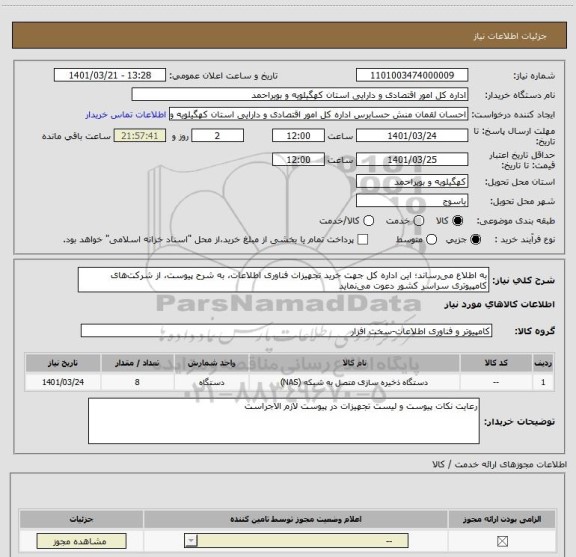Click the ردیف column header

click(x=543, y=363)
